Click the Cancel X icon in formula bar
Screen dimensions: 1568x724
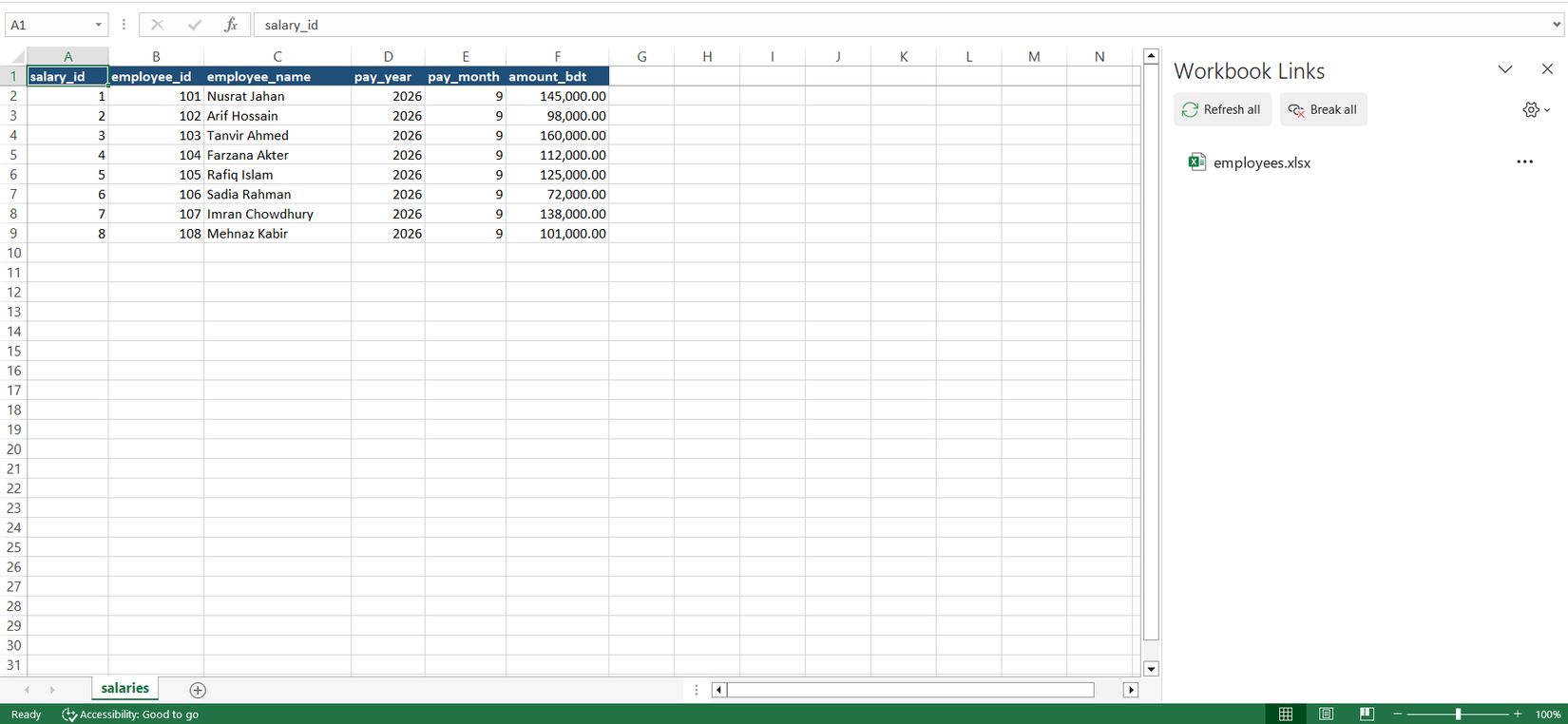pyautogui.click(x=157, y=25)
